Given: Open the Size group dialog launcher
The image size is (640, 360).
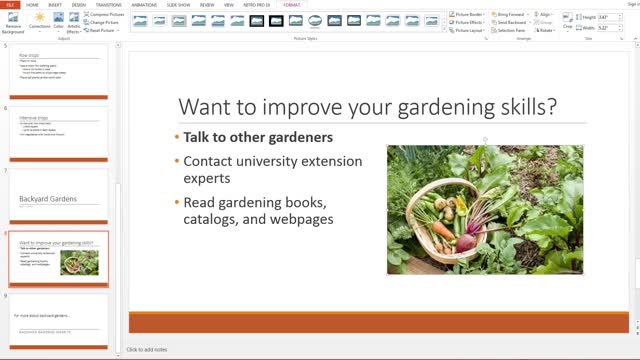Looking at the screenshot, I should (x=622, y=39).
